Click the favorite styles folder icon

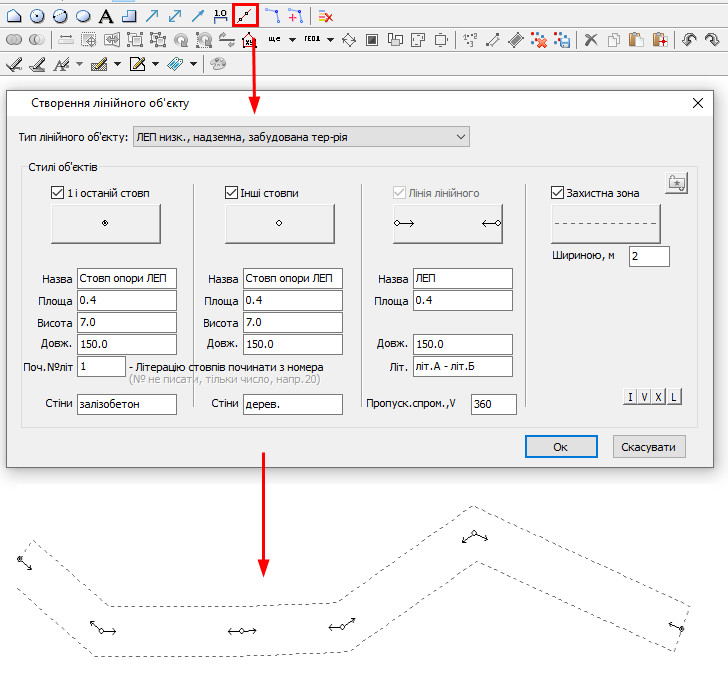coord(676,183)
